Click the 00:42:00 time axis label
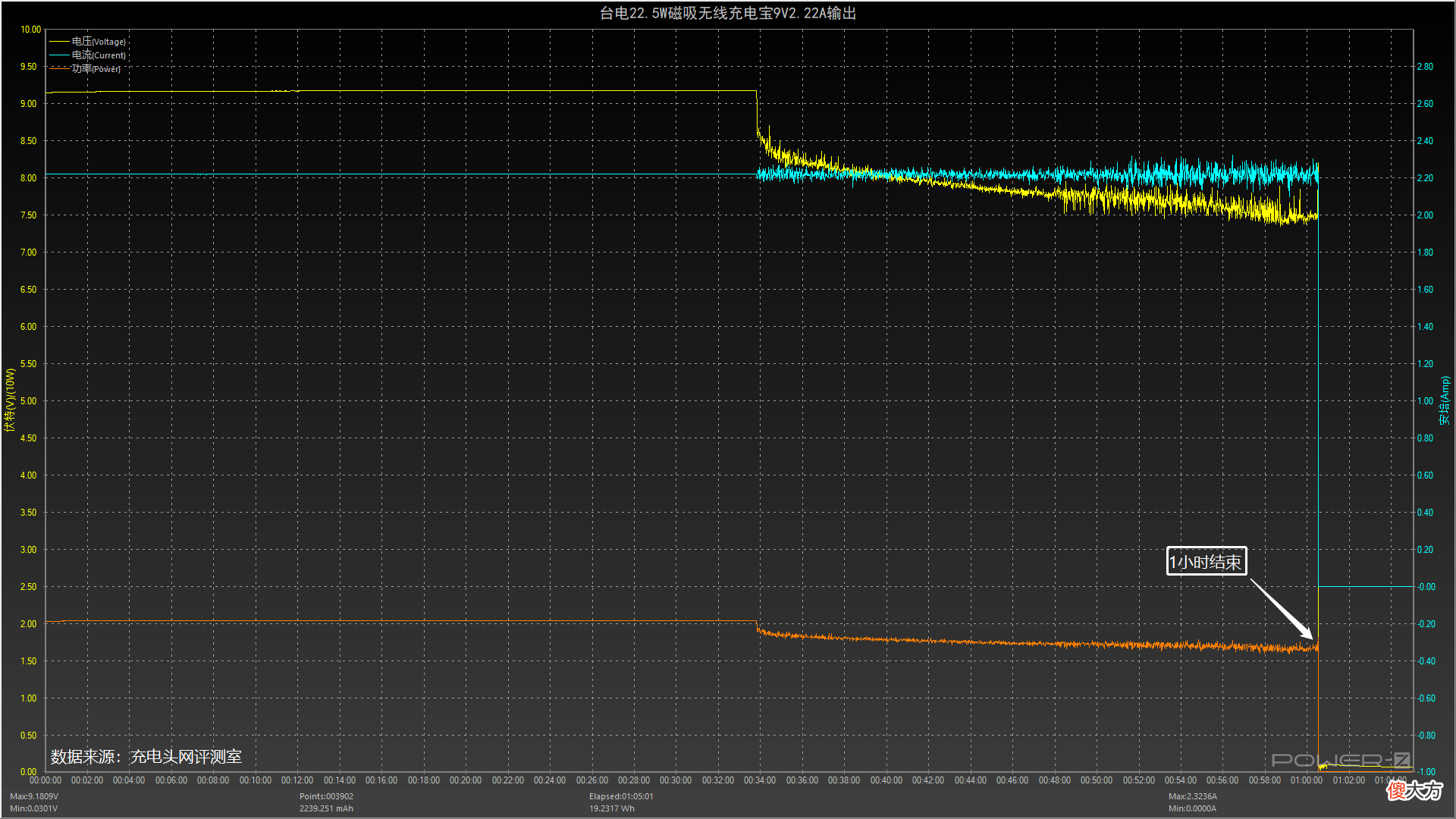This screenshot has height=819, width=1456. [928, 780]
